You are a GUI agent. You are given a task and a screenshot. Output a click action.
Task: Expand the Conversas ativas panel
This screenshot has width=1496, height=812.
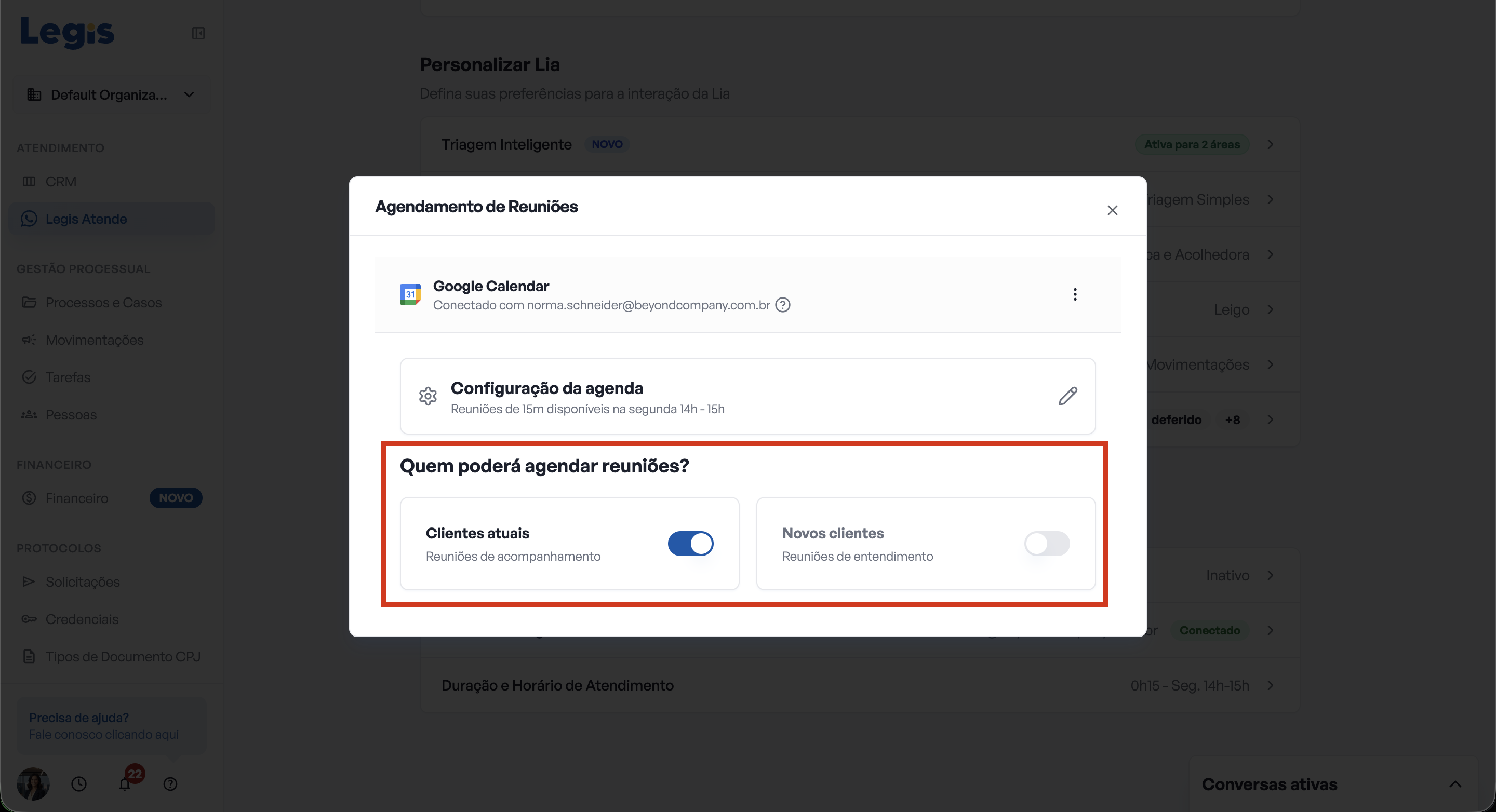[1455, 784]
